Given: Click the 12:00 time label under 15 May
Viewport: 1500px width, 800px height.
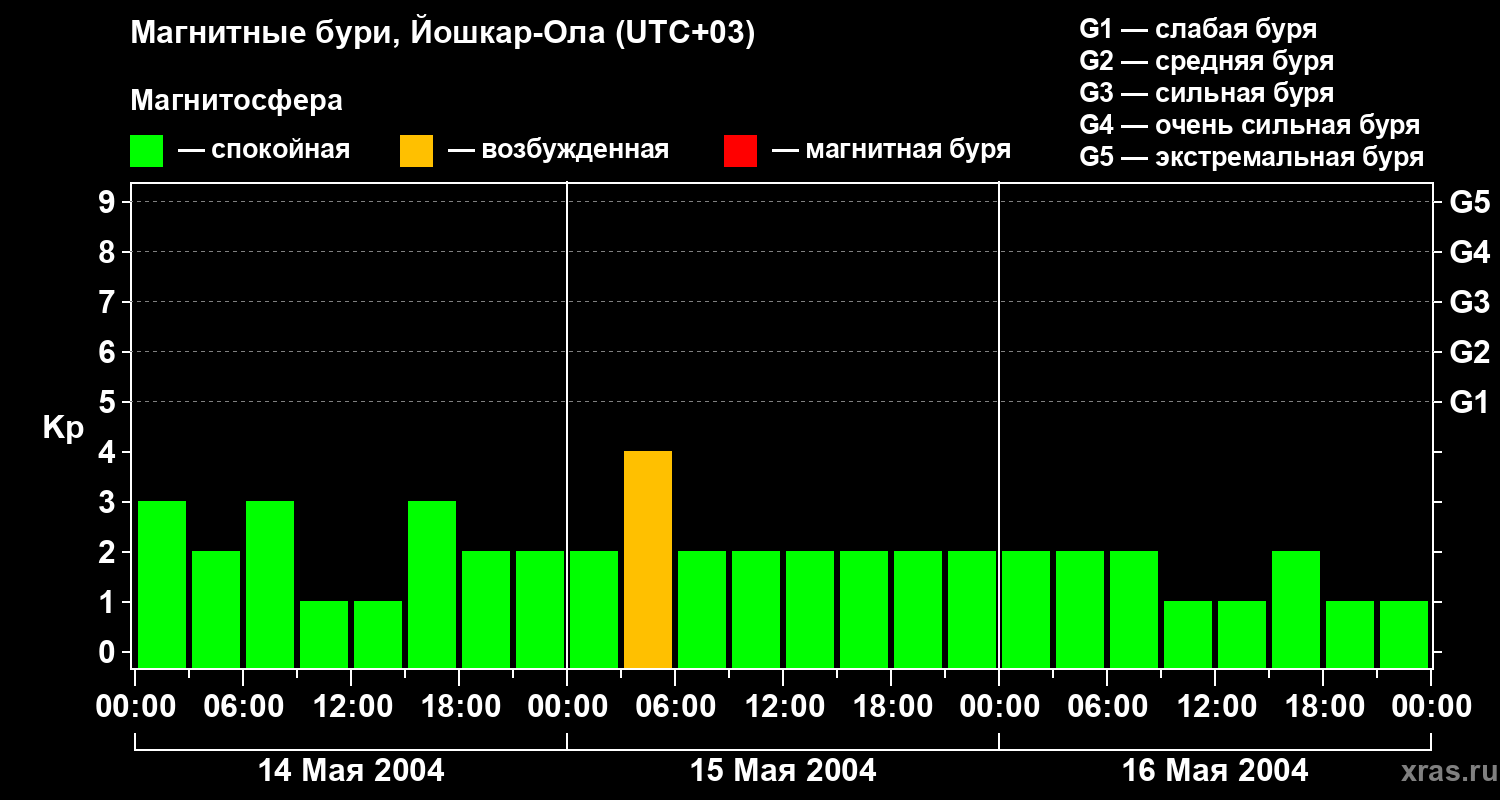Looking at the screenshot, I should [783, 707].
